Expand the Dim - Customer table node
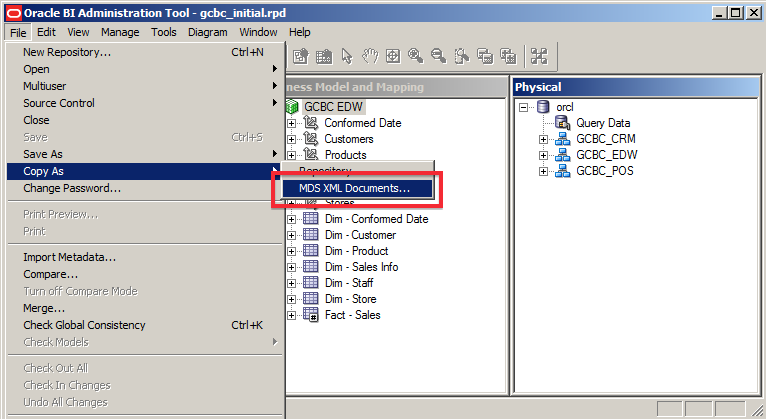766x419 pixels. [x=292, y=235]
